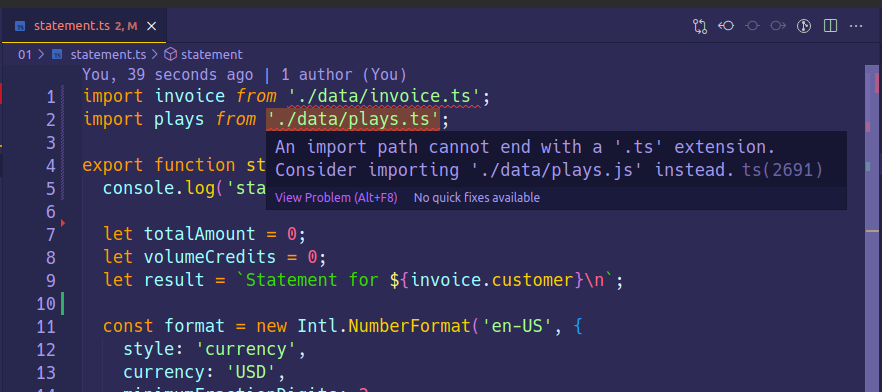Image resolution: width=882 pixels, height=392 pixels.
Task: Click the volumeCredits variable on line 8
Action: click(x=210, y=257)
